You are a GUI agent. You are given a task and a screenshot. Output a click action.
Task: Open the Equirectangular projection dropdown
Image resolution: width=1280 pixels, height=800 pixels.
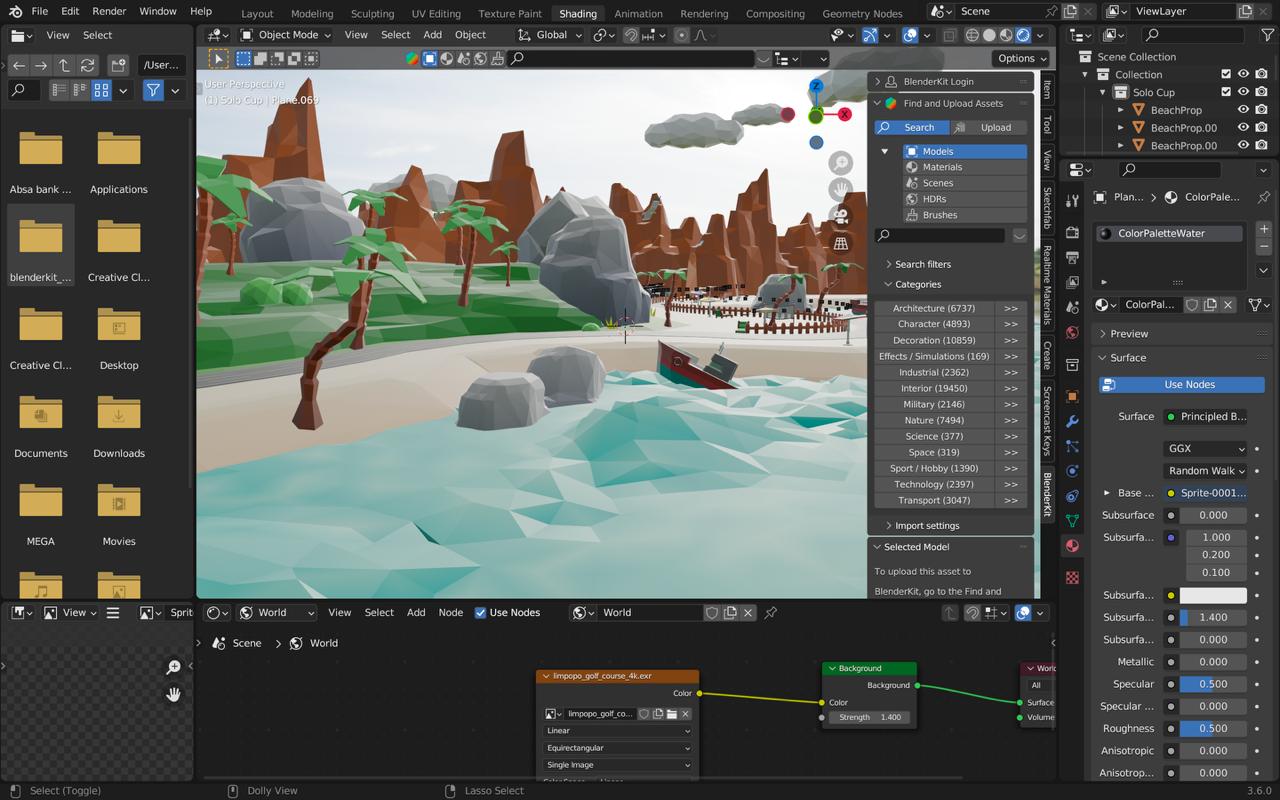coord(617,748)
